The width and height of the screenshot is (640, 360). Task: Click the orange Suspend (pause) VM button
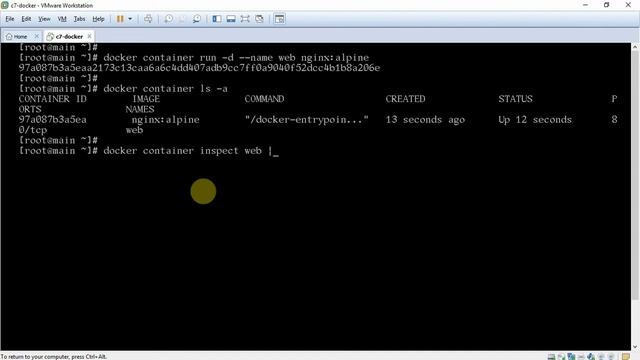[120, 19]
